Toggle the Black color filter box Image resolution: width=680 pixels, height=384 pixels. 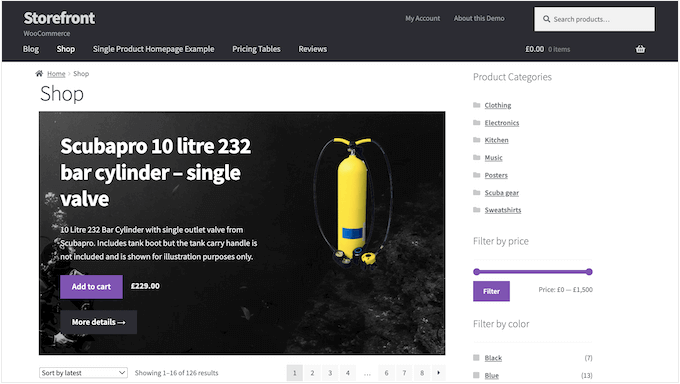(x=476, y=358)
